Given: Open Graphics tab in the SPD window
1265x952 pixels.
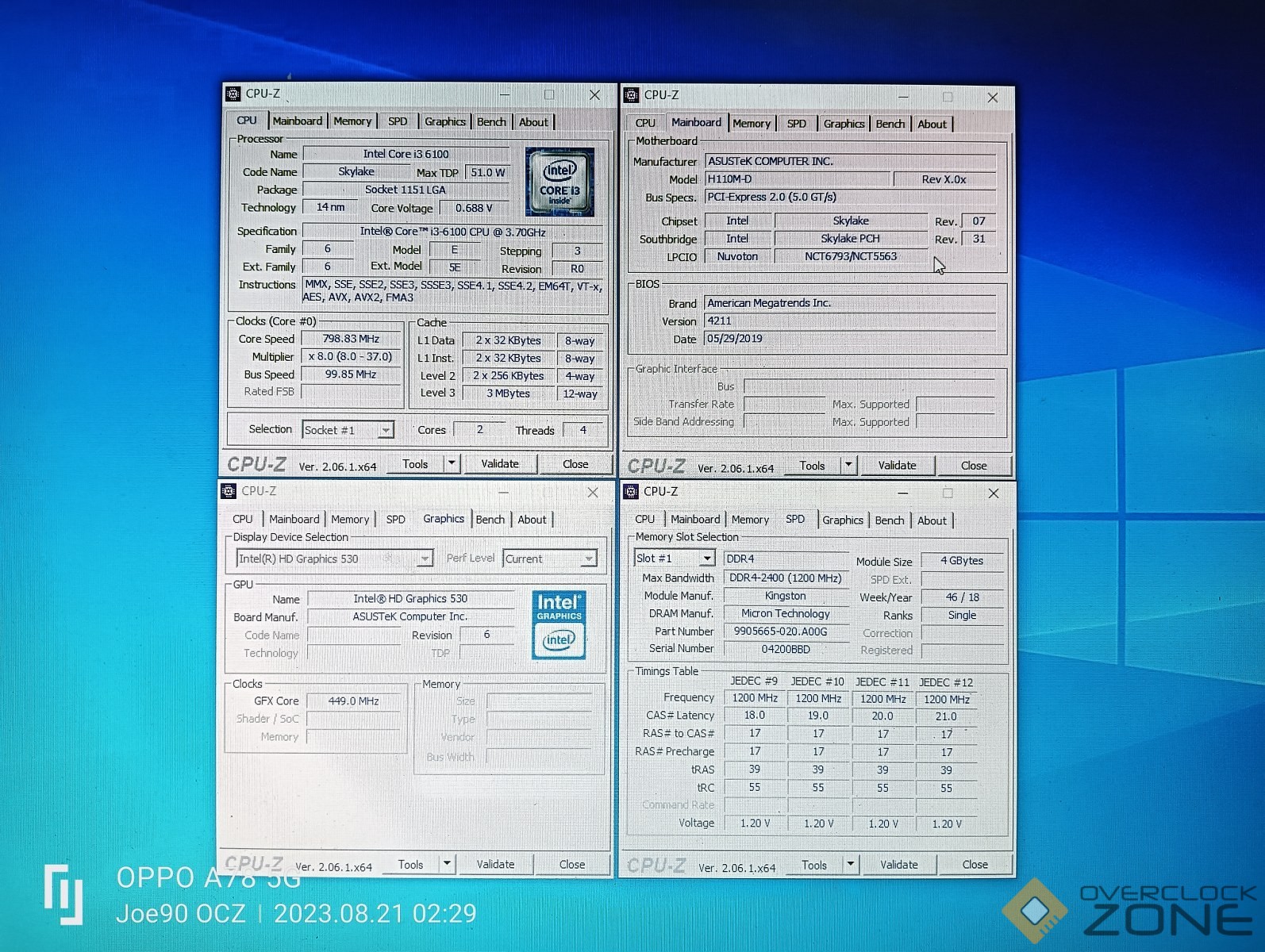Looking at the screenshot, I should pyautogui.click(x=843, y=520).
